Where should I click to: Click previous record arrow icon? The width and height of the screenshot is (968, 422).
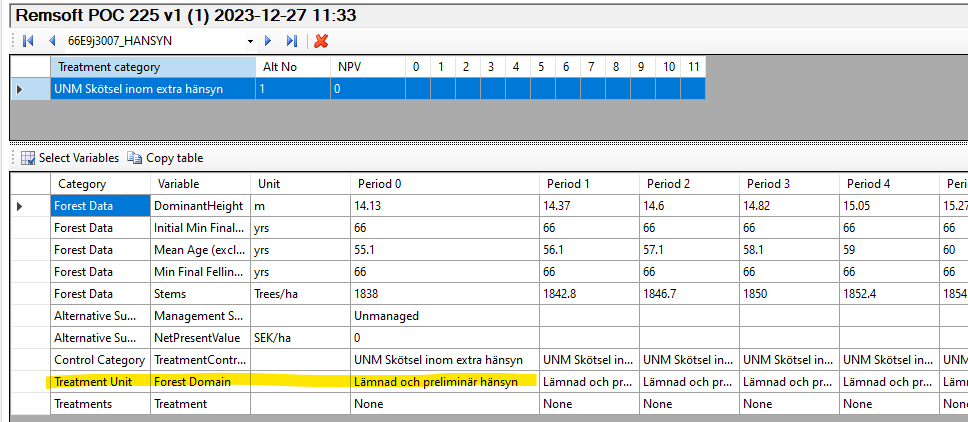pyautogui.click(x=51, y=41)
